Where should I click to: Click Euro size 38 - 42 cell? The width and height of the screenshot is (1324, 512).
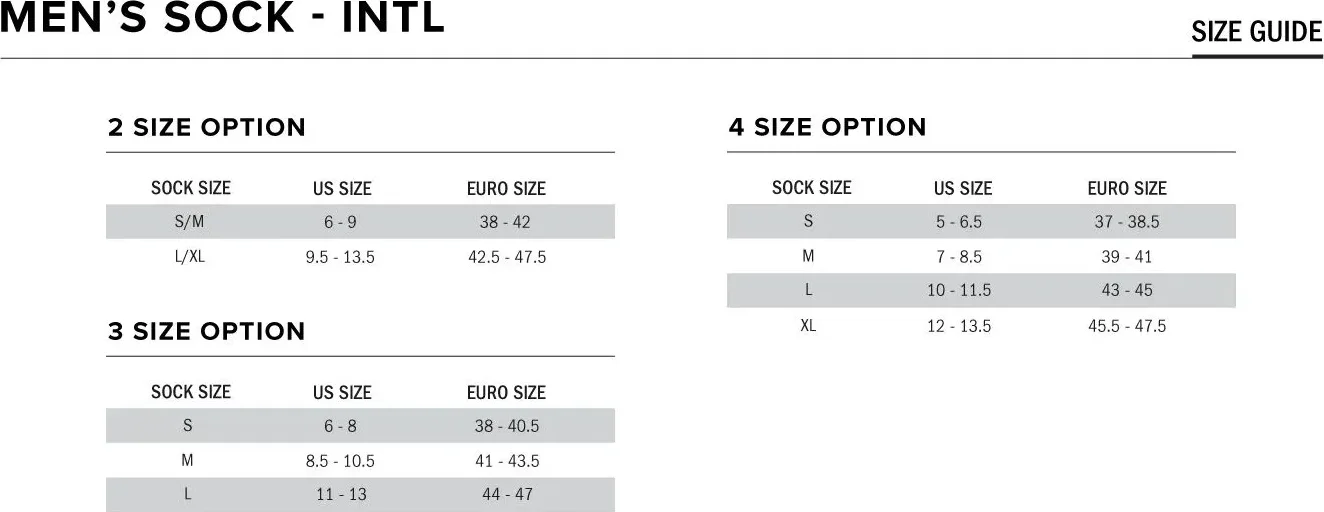point(505,222)
